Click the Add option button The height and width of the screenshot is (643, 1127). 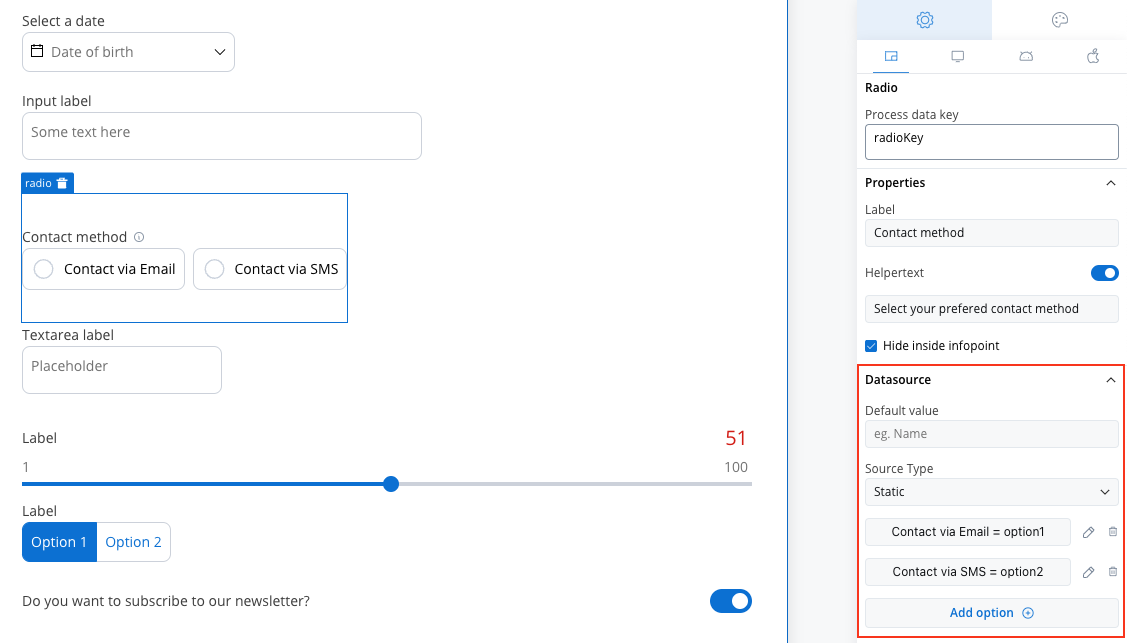tap(992, 613)
